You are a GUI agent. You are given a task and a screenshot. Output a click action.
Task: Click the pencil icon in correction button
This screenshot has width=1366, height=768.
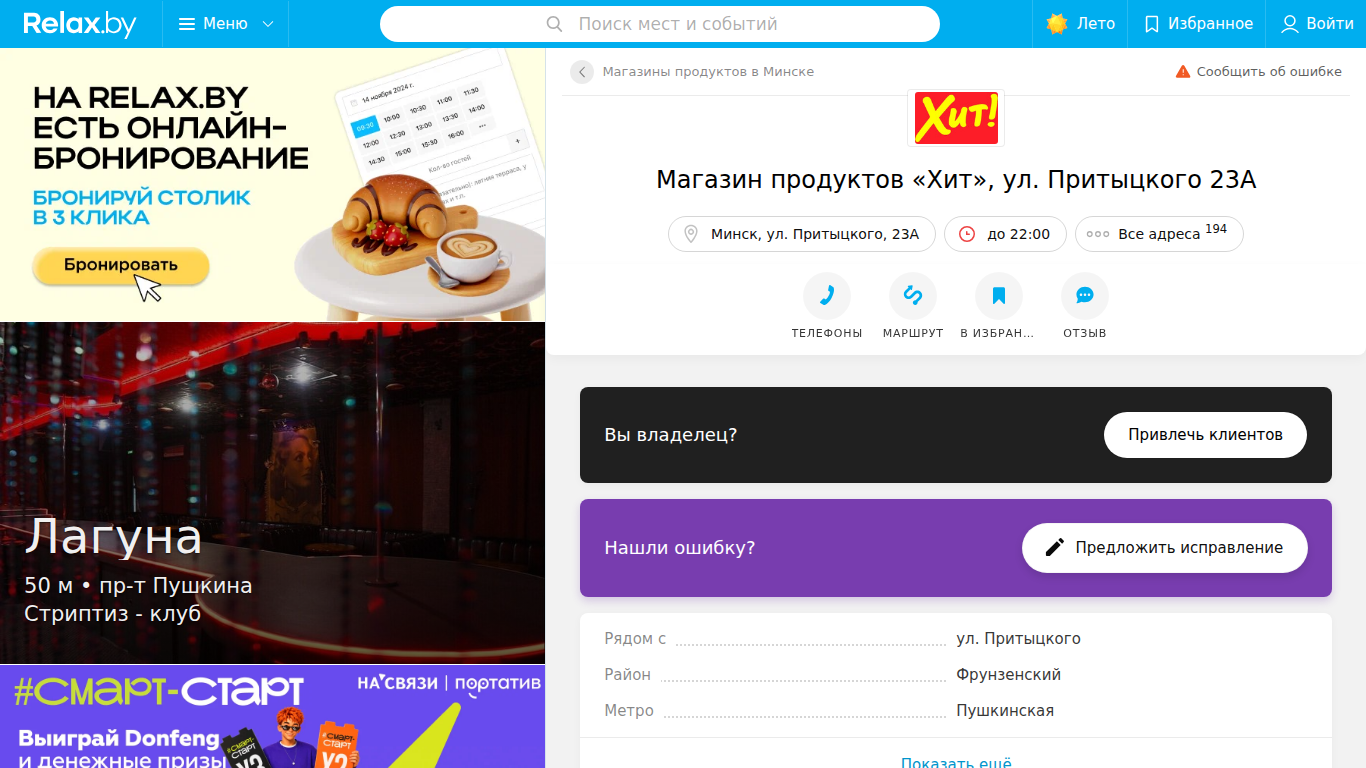pos(1054,548)
